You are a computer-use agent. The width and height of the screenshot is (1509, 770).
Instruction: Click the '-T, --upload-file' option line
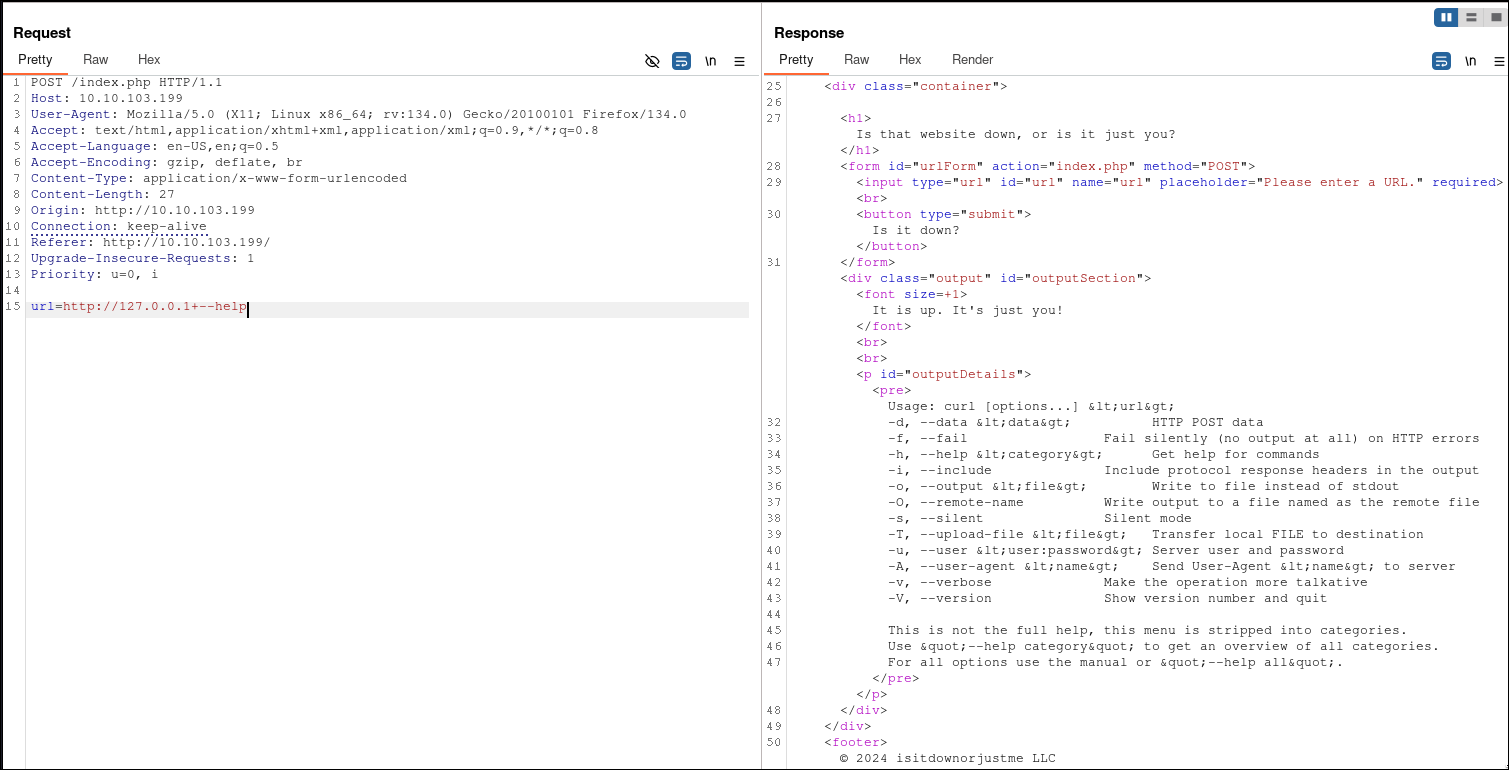click(x=1156, y=534)
